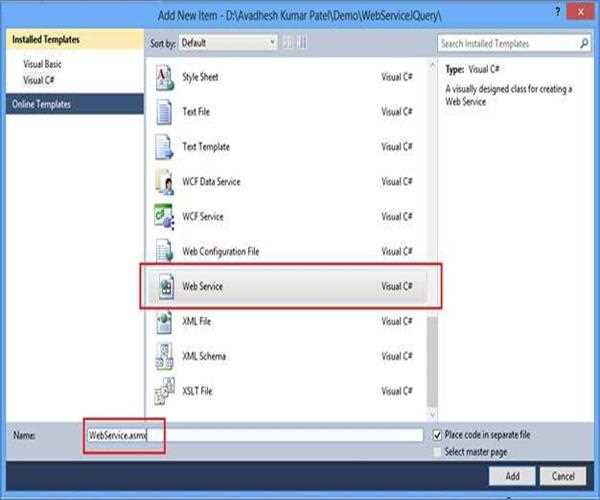This screenshot has height=500, width=600.
Task: Click the template list scrollbar thumb
Action: tap(432, 362)
